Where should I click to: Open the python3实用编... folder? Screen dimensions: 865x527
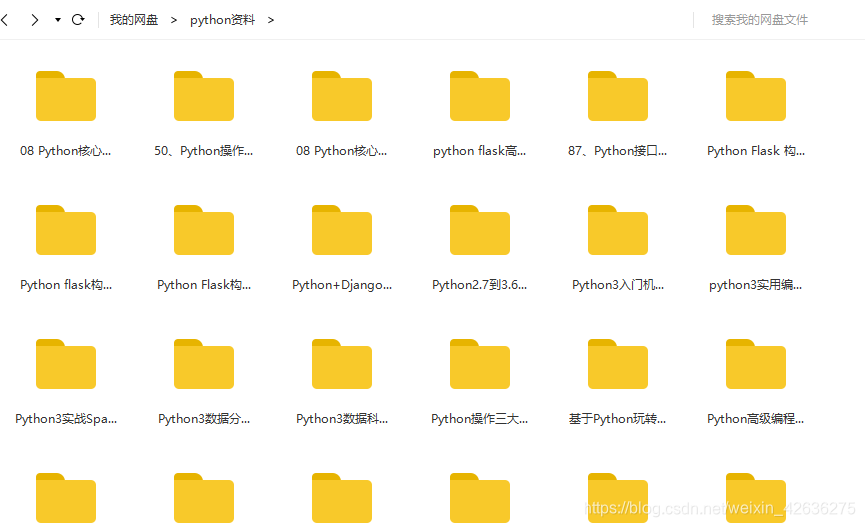tap(755, 230)
